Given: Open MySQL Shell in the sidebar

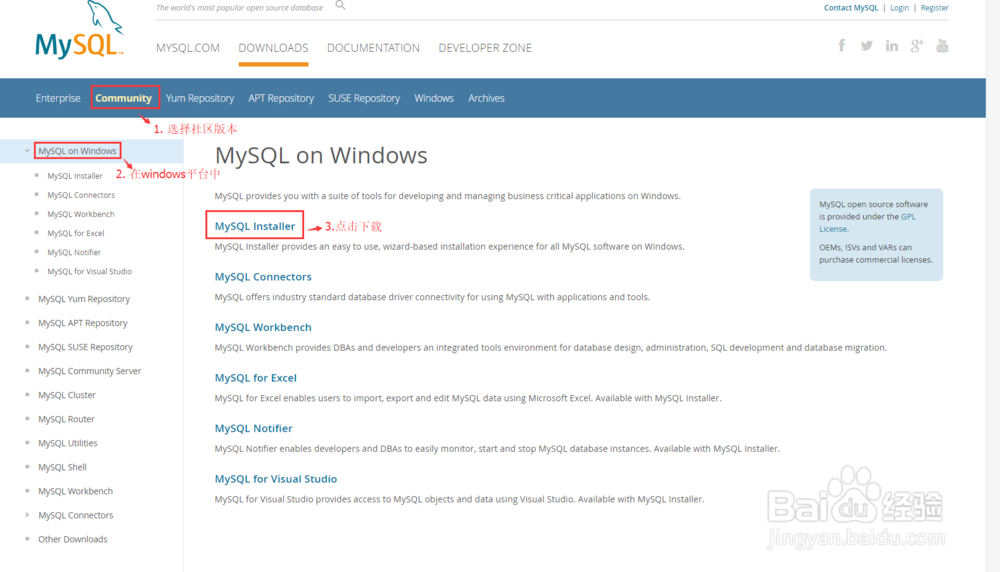Looking at the screenshot, I should coord(62,467).
